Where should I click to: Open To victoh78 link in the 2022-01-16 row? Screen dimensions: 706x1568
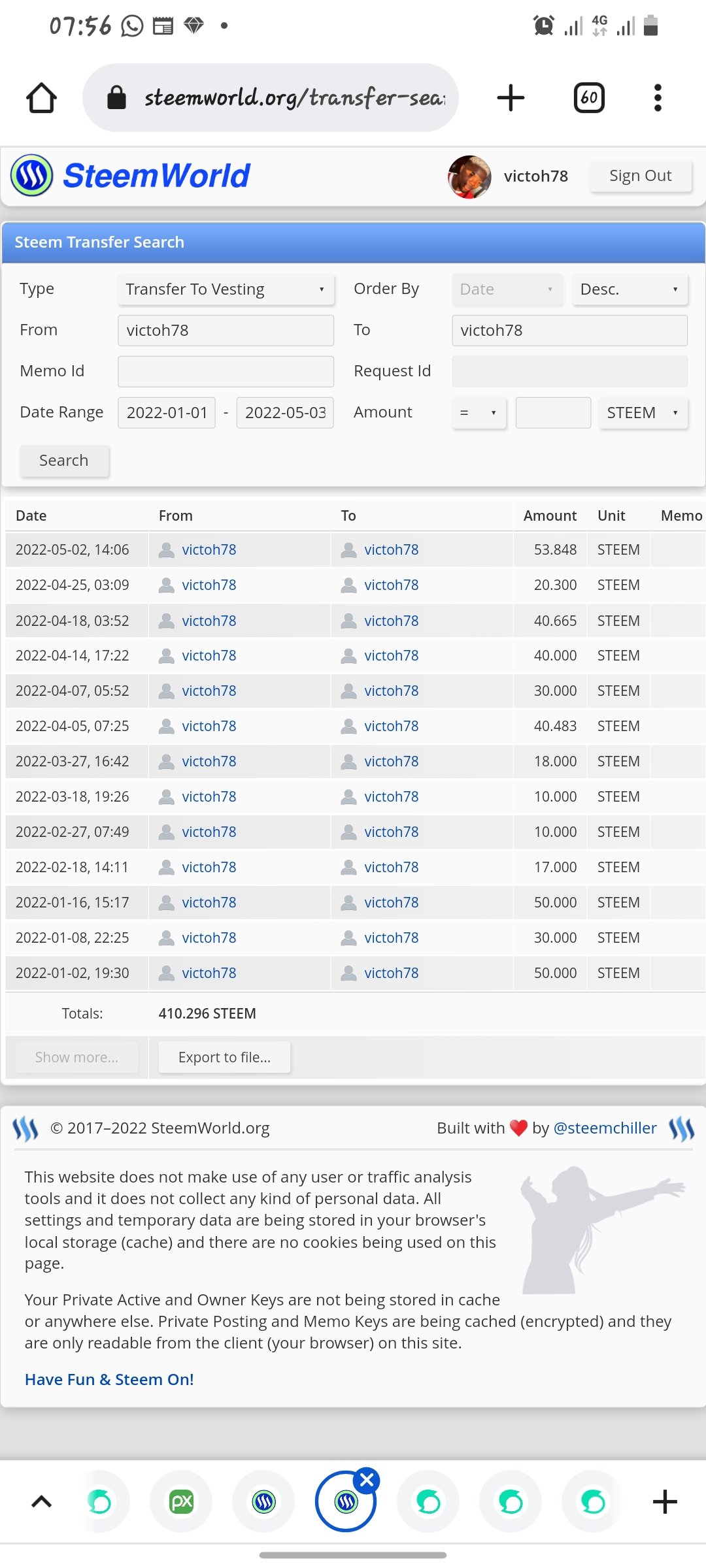tap(392, 903)
